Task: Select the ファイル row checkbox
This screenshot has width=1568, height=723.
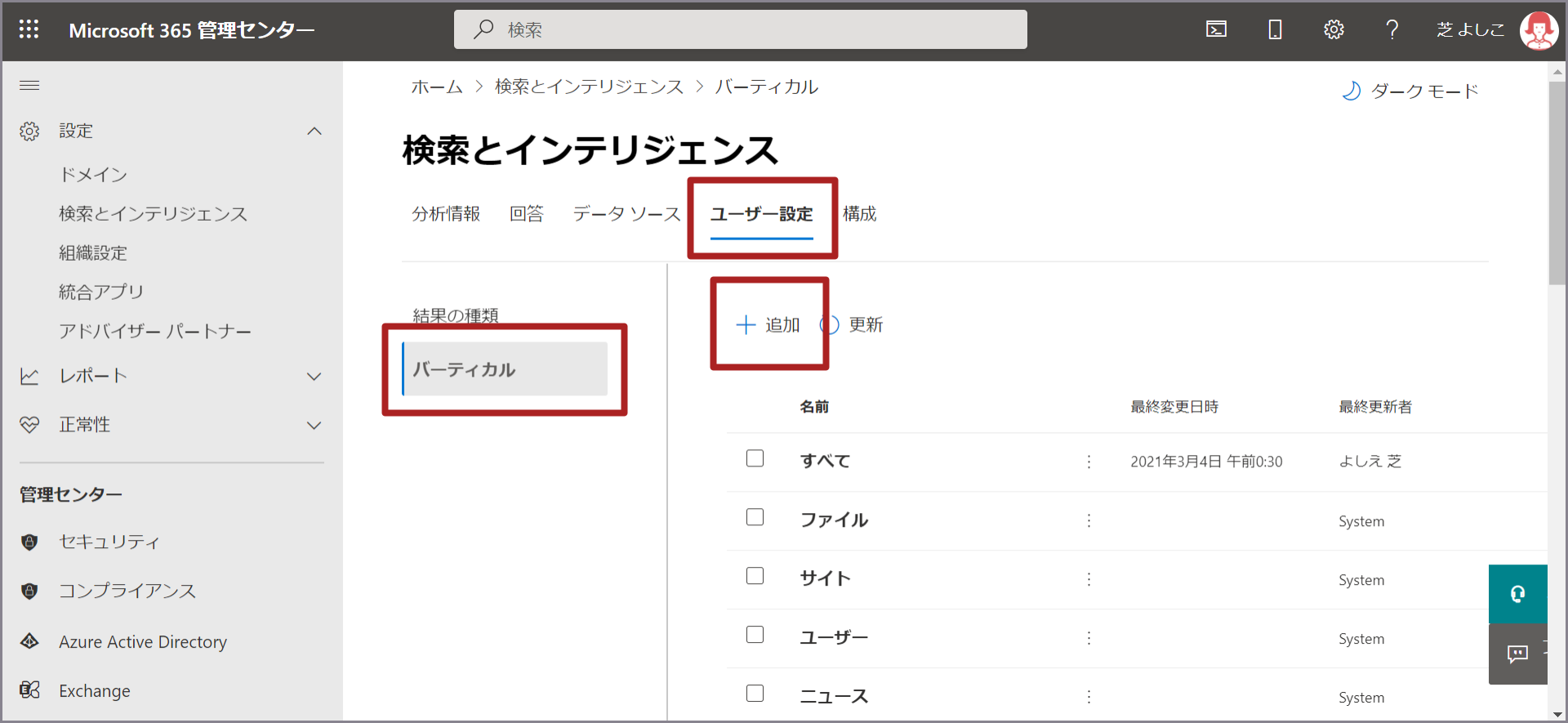Action: tap(755, 517)
